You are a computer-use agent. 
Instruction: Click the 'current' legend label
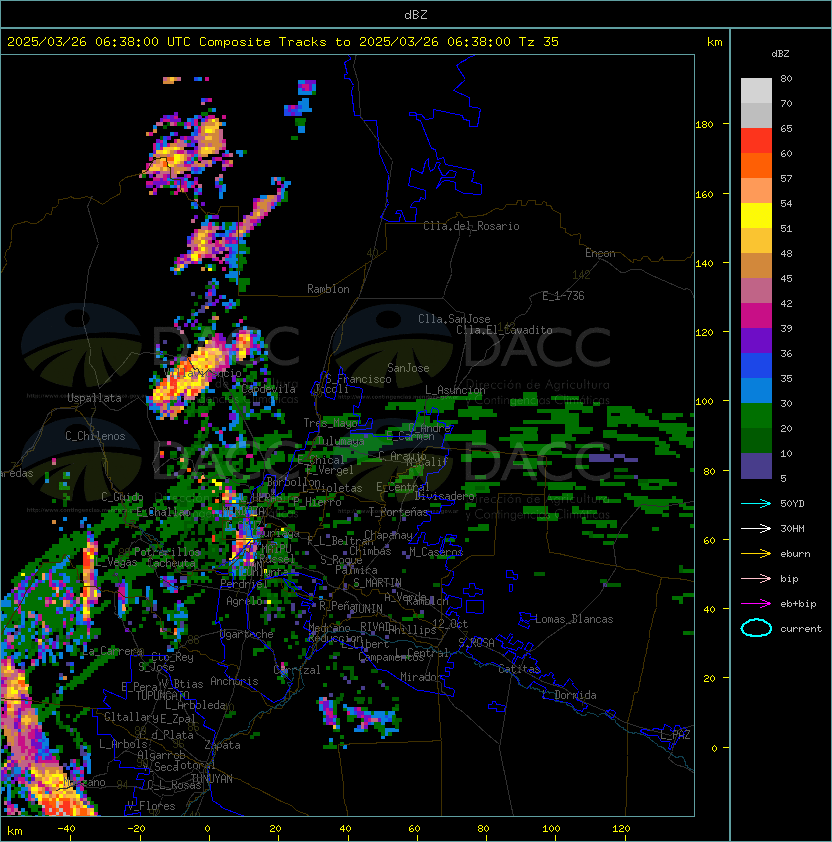coord(801,629)
